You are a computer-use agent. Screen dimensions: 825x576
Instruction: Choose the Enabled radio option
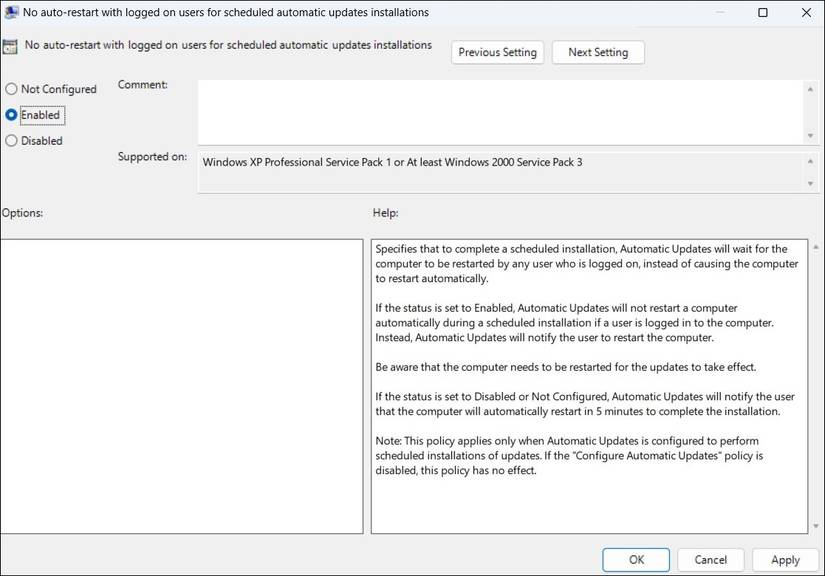coord(12,115)
